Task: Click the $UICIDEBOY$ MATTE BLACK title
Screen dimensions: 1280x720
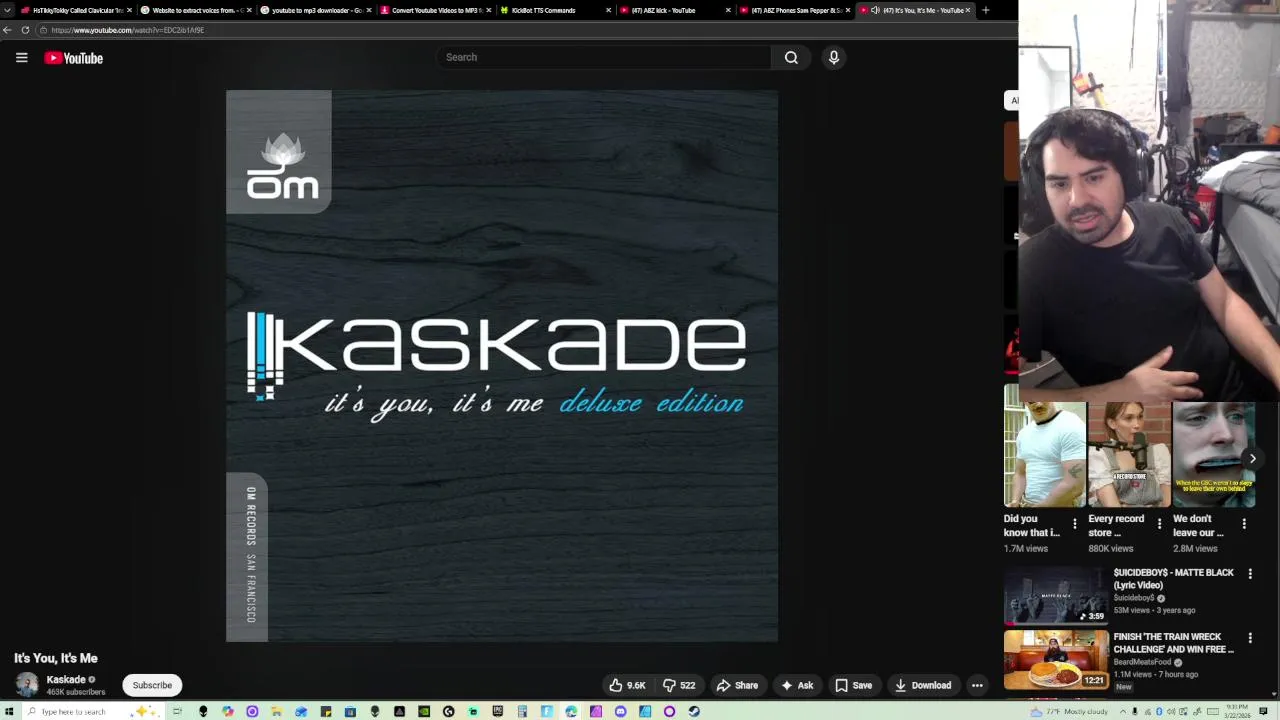Action: (1174, 579)
